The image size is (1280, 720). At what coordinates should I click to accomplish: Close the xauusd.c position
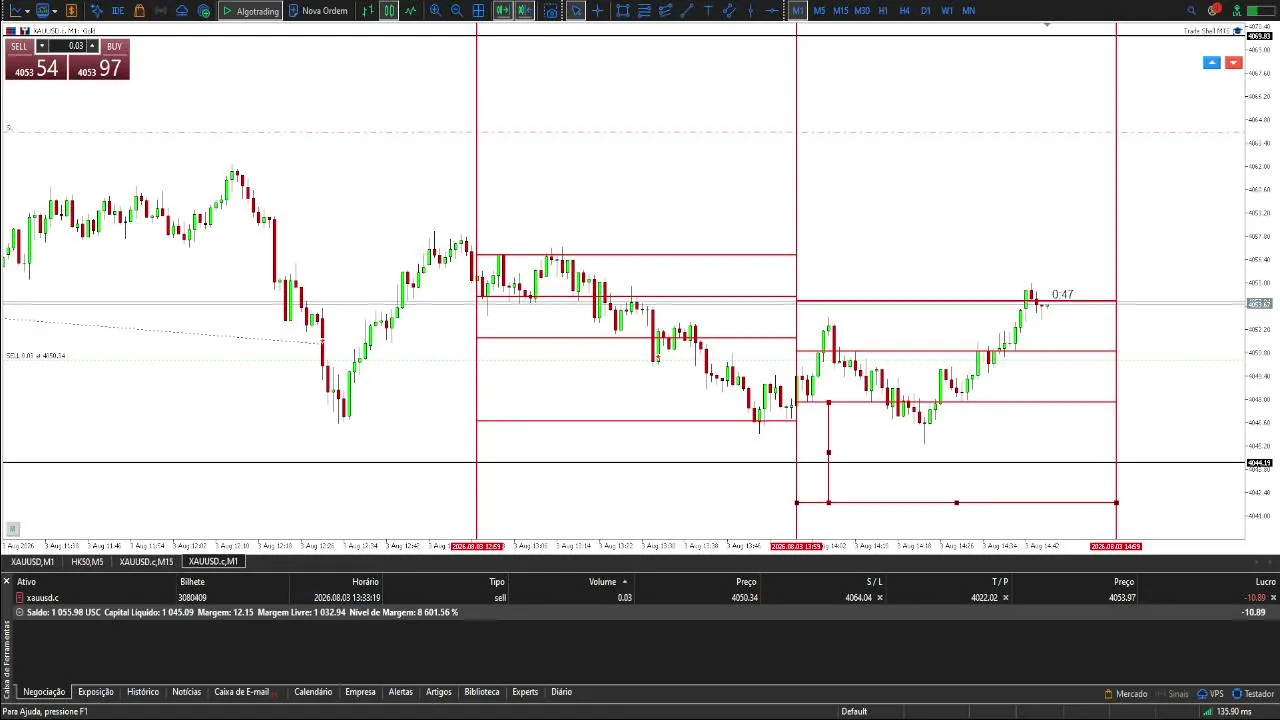[x=1271, y=598]
